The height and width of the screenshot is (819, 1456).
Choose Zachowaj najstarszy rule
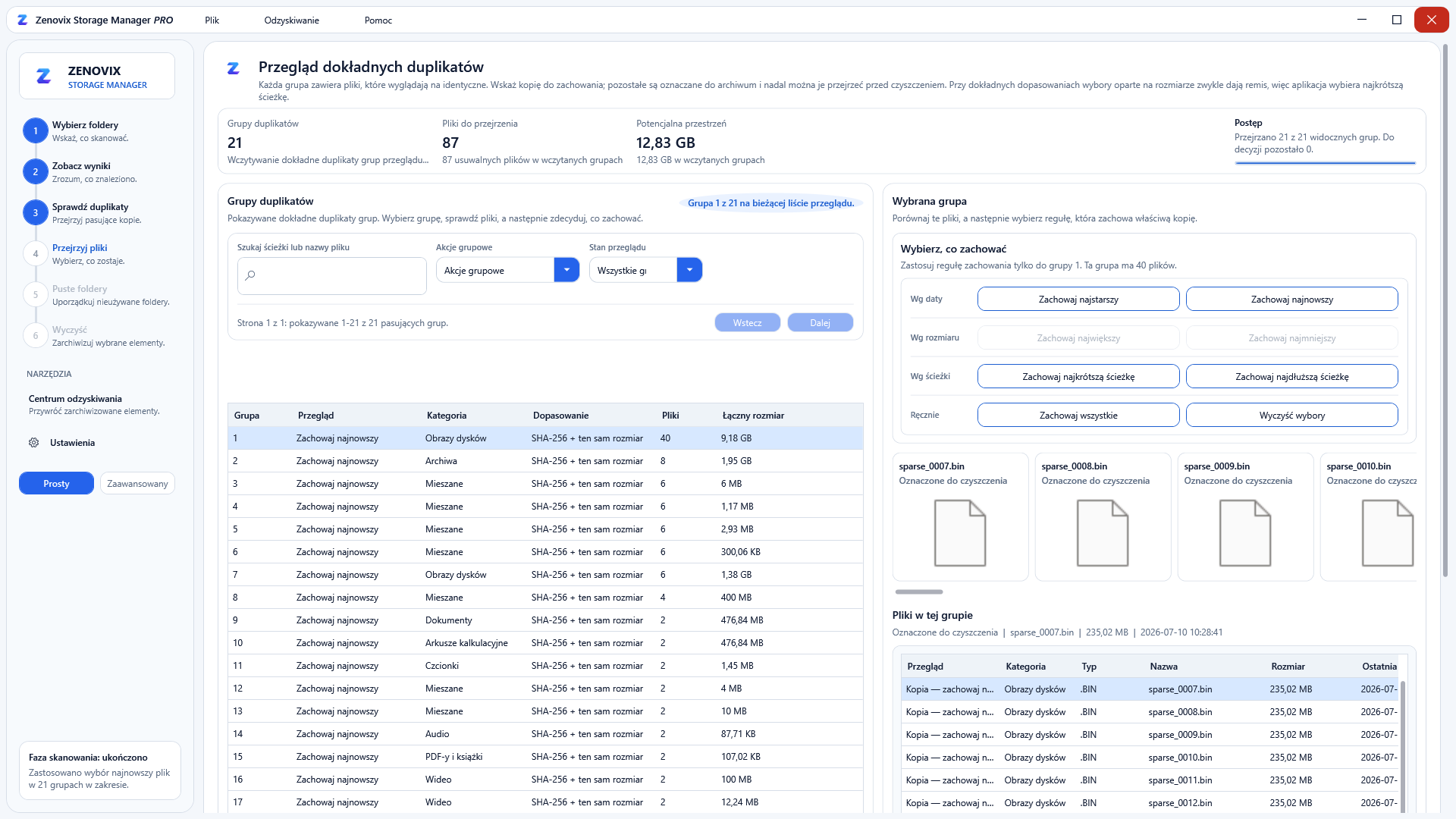coord(1078,300)
